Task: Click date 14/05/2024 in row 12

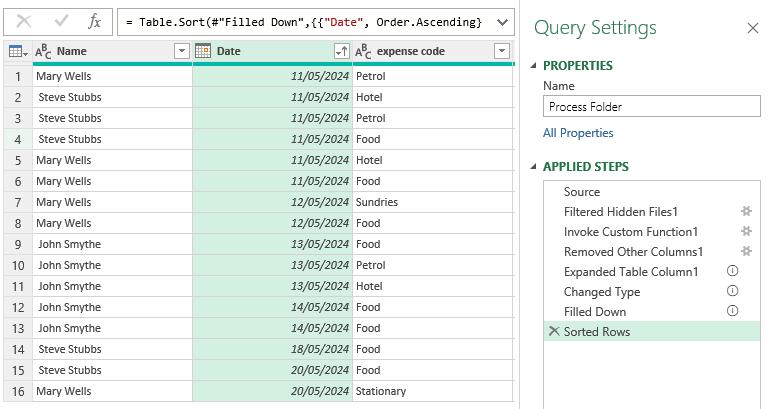Action: click(x=320, y=307)
